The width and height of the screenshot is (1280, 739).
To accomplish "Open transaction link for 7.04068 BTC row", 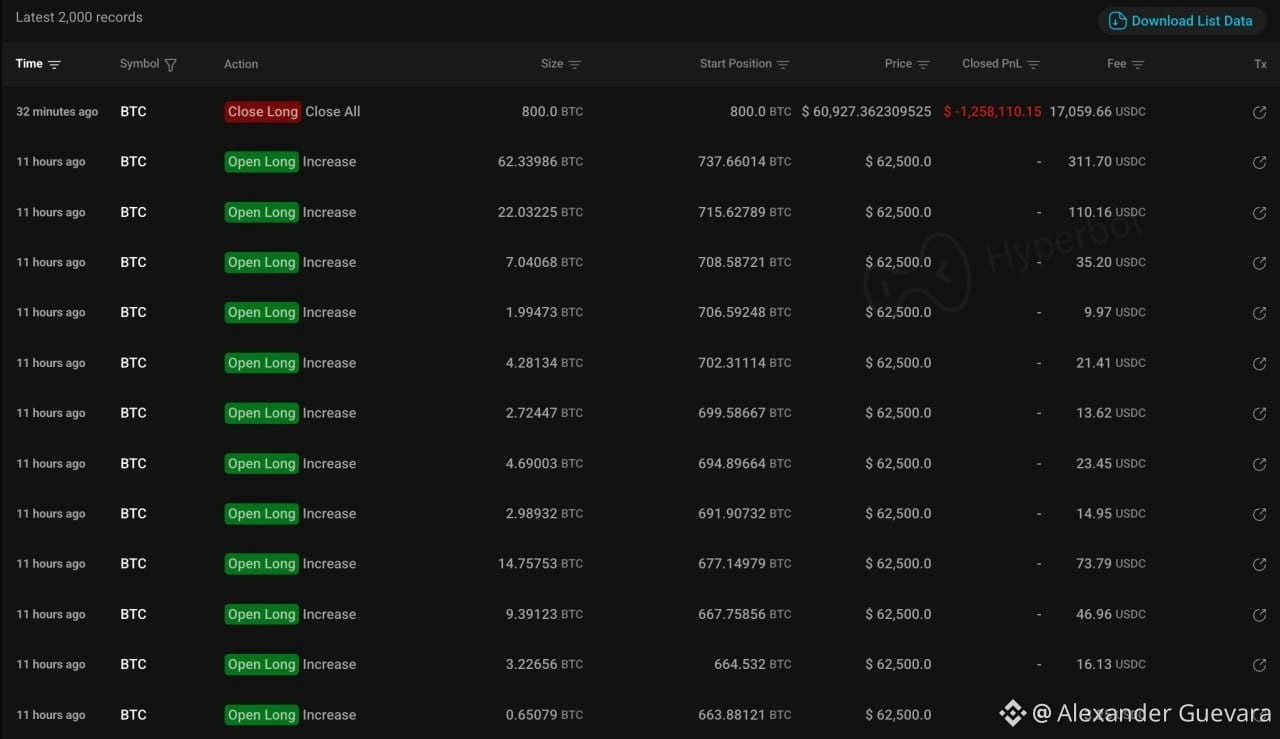I will tap(1259, 263).
